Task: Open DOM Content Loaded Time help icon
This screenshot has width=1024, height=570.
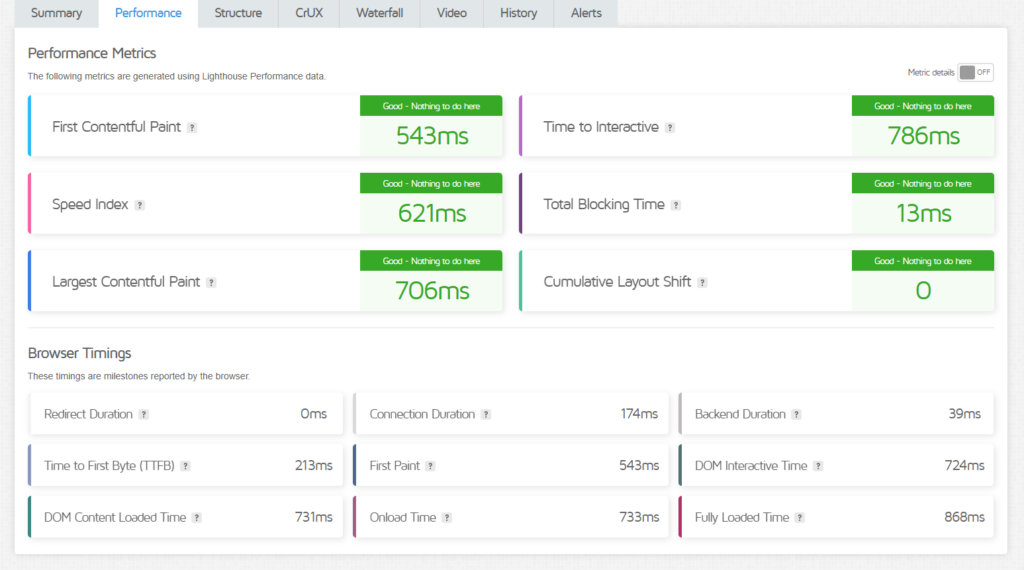Action: pyautogui.click(x=197, y=518)
